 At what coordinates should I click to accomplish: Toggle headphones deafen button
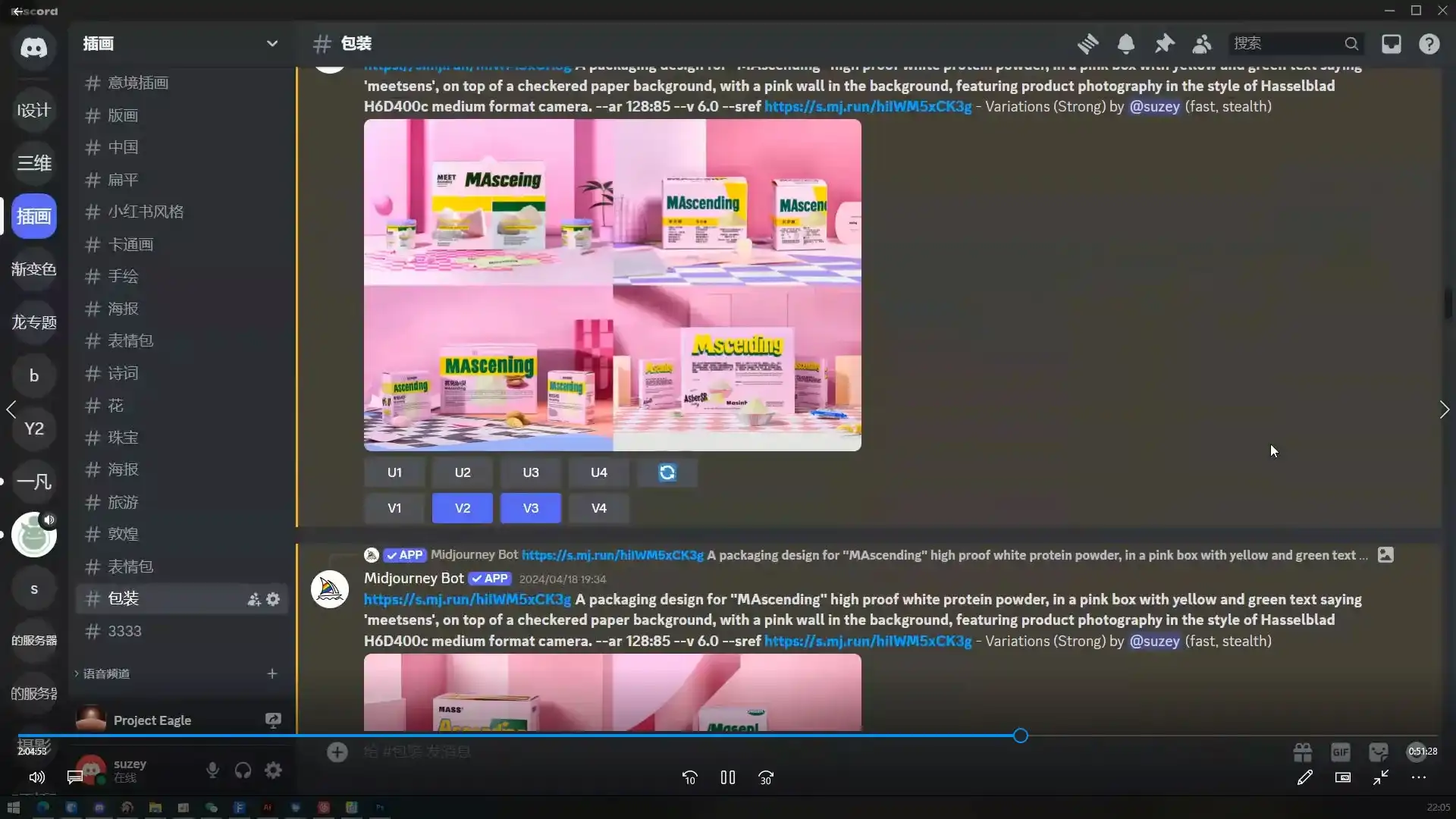coord(243,770)
